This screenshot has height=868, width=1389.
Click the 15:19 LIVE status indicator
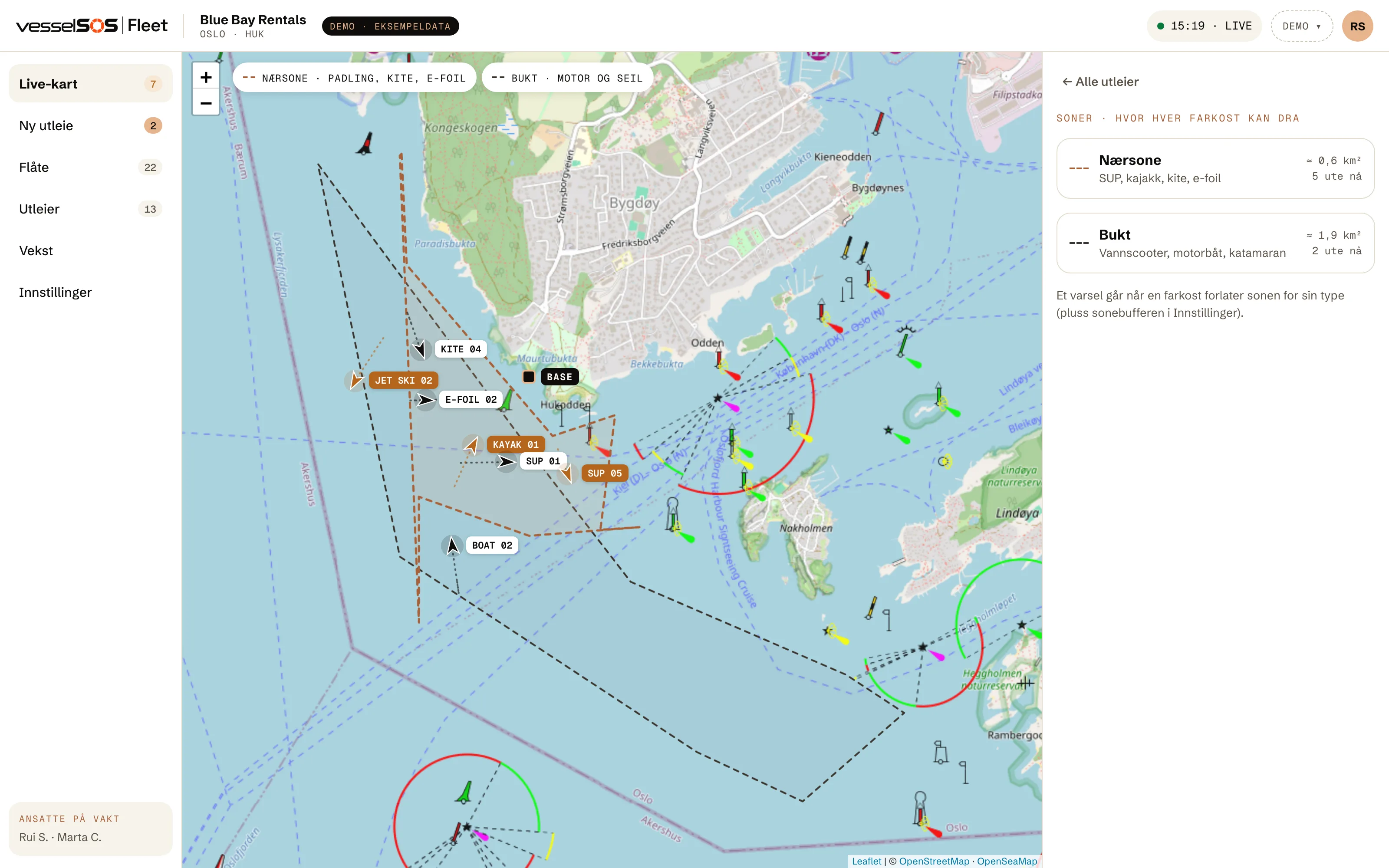coord(1204,26)
